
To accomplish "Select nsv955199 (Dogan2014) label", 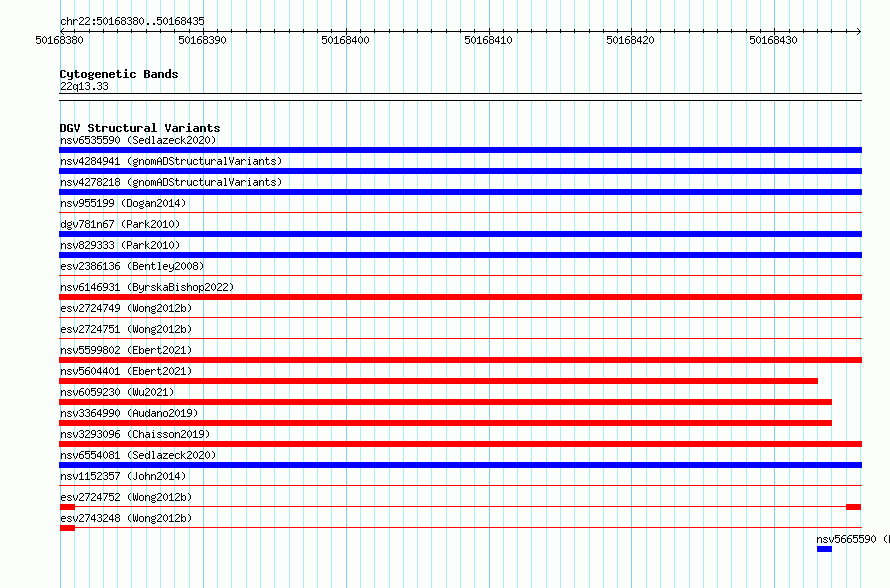I will [x=123, y=203].
